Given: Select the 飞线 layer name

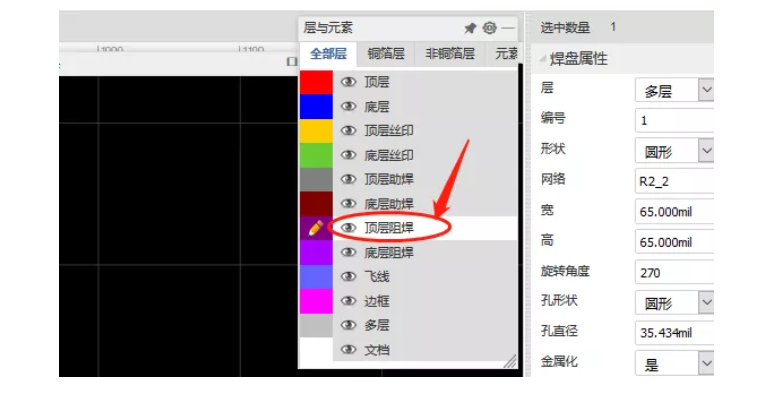Looking at the screenshot, I should coord(377,277).
